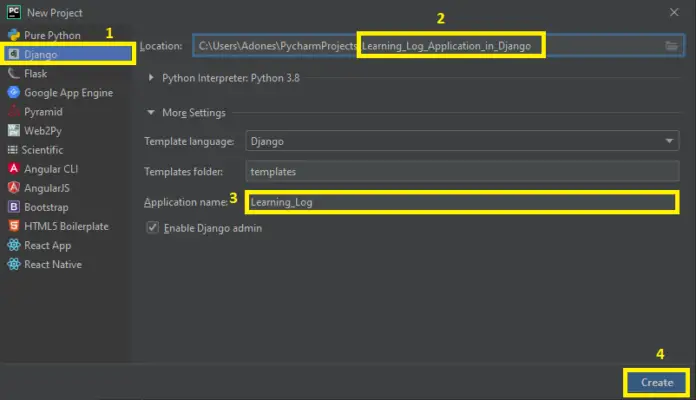Image resolution: width=696 pixels, height=400 pixels.
Task: Click the Templates folder text field
Action: pyautogui.click(x=462, y=172)
